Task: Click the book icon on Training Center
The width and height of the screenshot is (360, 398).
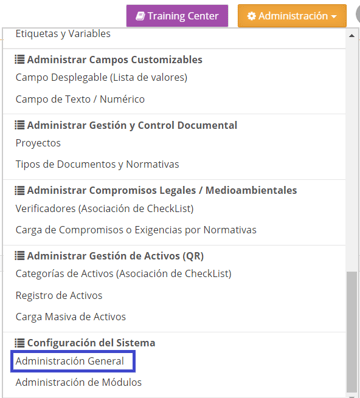Action: coord(140,16)
